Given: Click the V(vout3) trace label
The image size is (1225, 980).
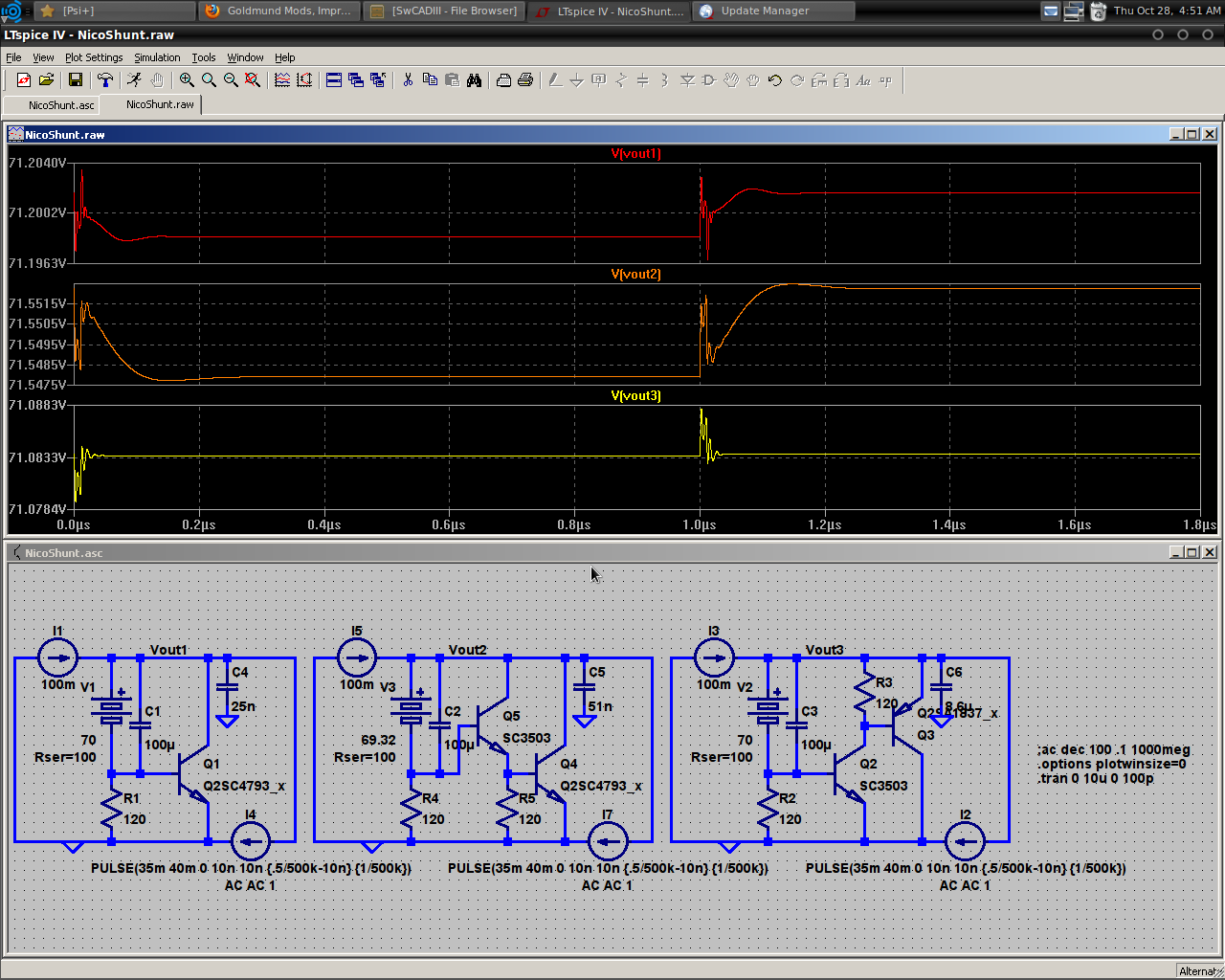Looking at the screenshot, I should click(x=635, y=396).
